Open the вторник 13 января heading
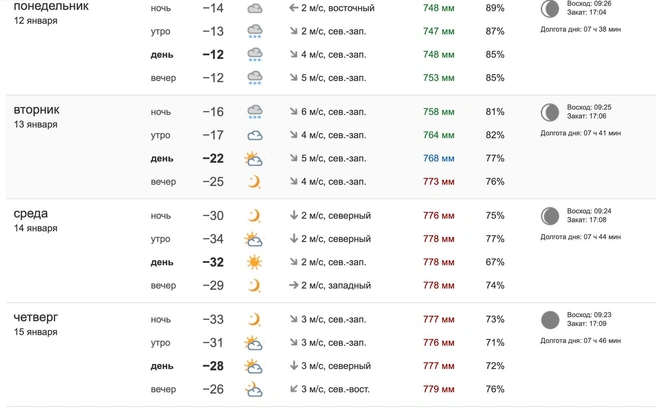Screen dimensions: 656x408 coord(36,116)
